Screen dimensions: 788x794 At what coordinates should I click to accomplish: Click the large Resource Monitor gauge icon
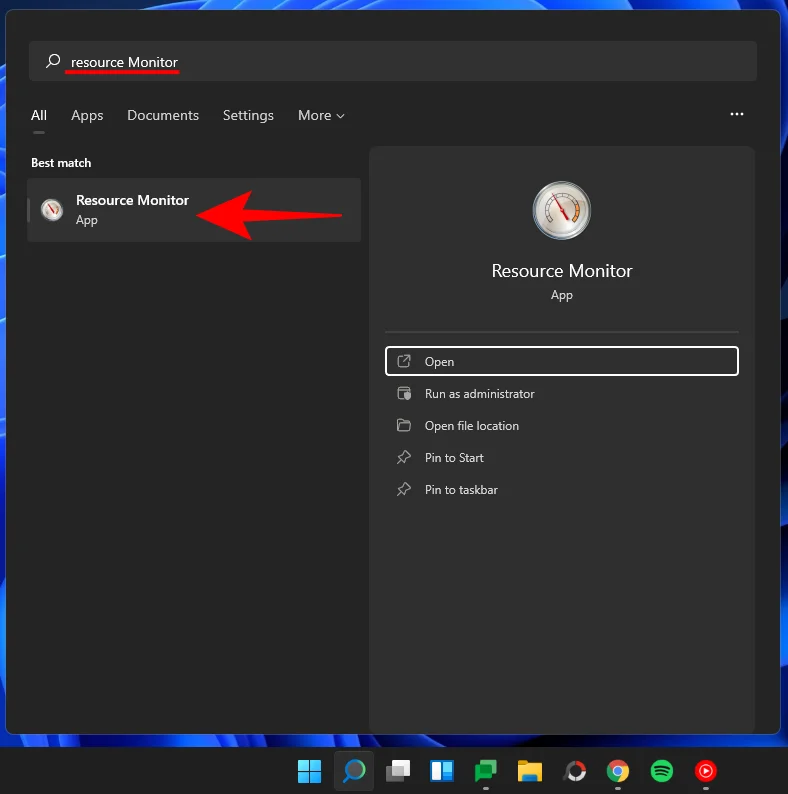click(x=562, y=211)
